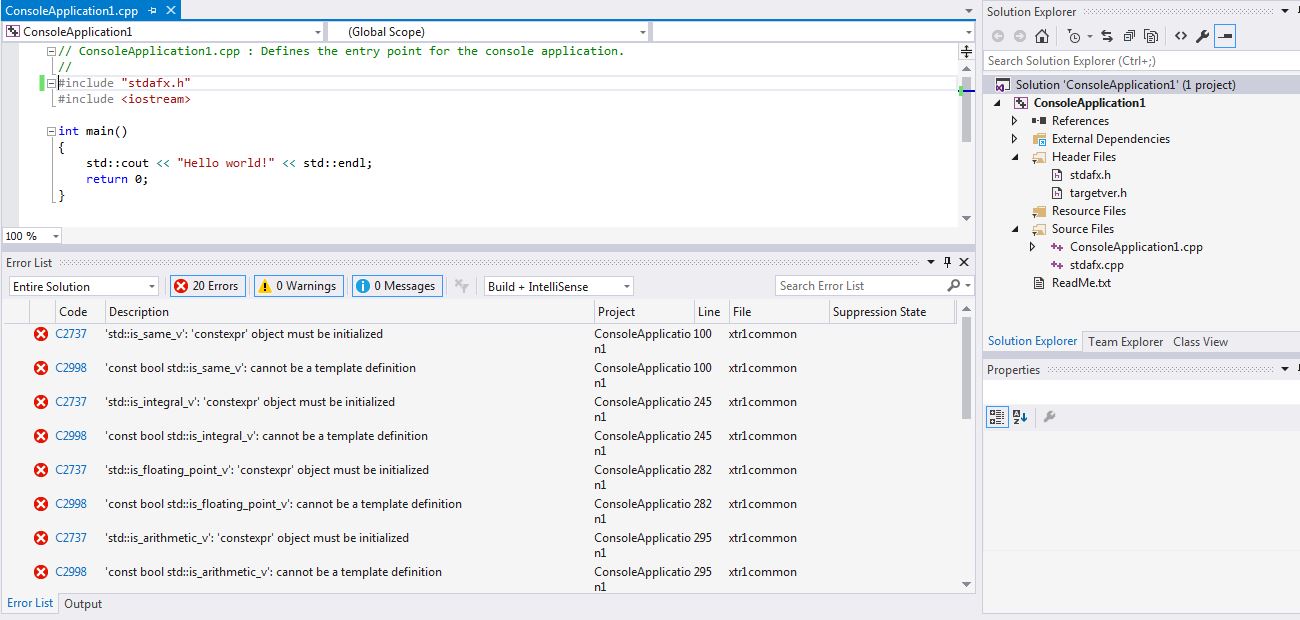Viewport: 1300px width, 620px height.
Task: Toggle the 0 Warnings filter
Action: 298,286
